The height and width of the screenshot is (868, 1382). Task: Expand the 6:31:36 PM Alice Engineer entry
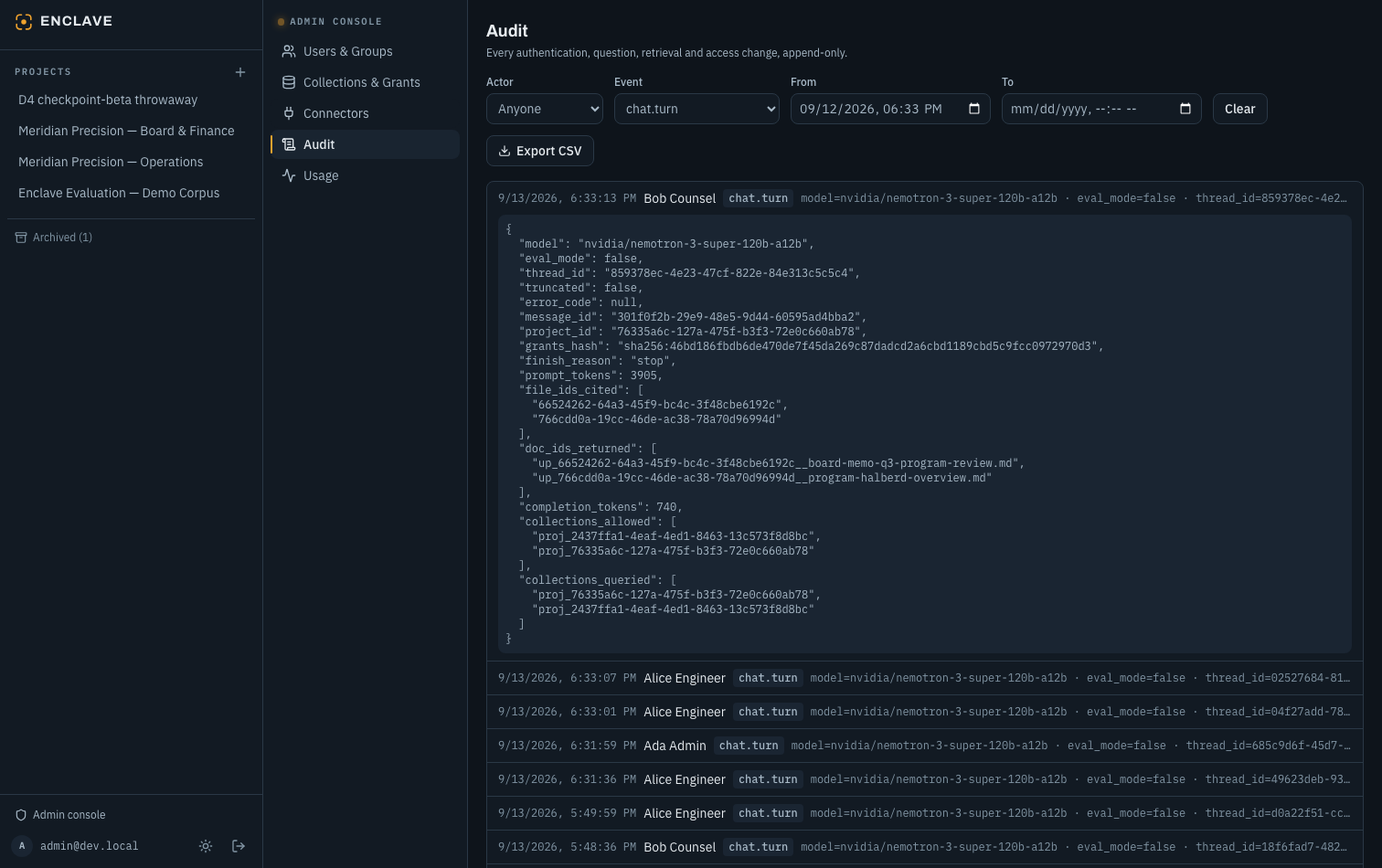[x=925, y=779]
